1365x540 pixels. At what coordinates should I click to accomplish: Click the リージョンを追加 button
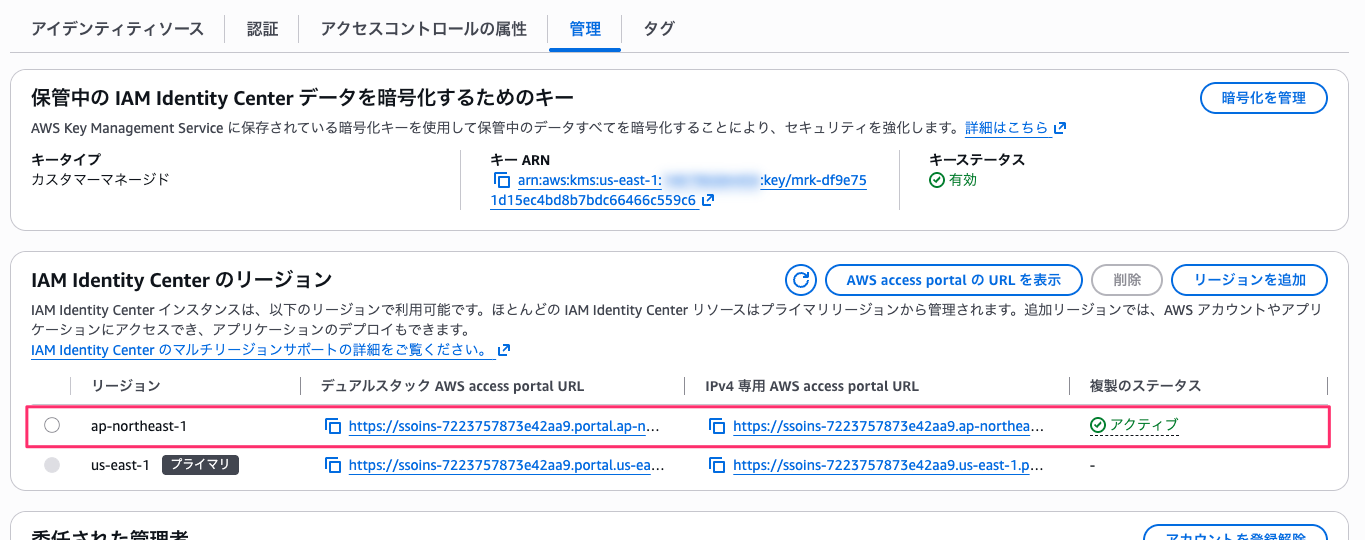pyautogui.click(x=1249, y=280)
